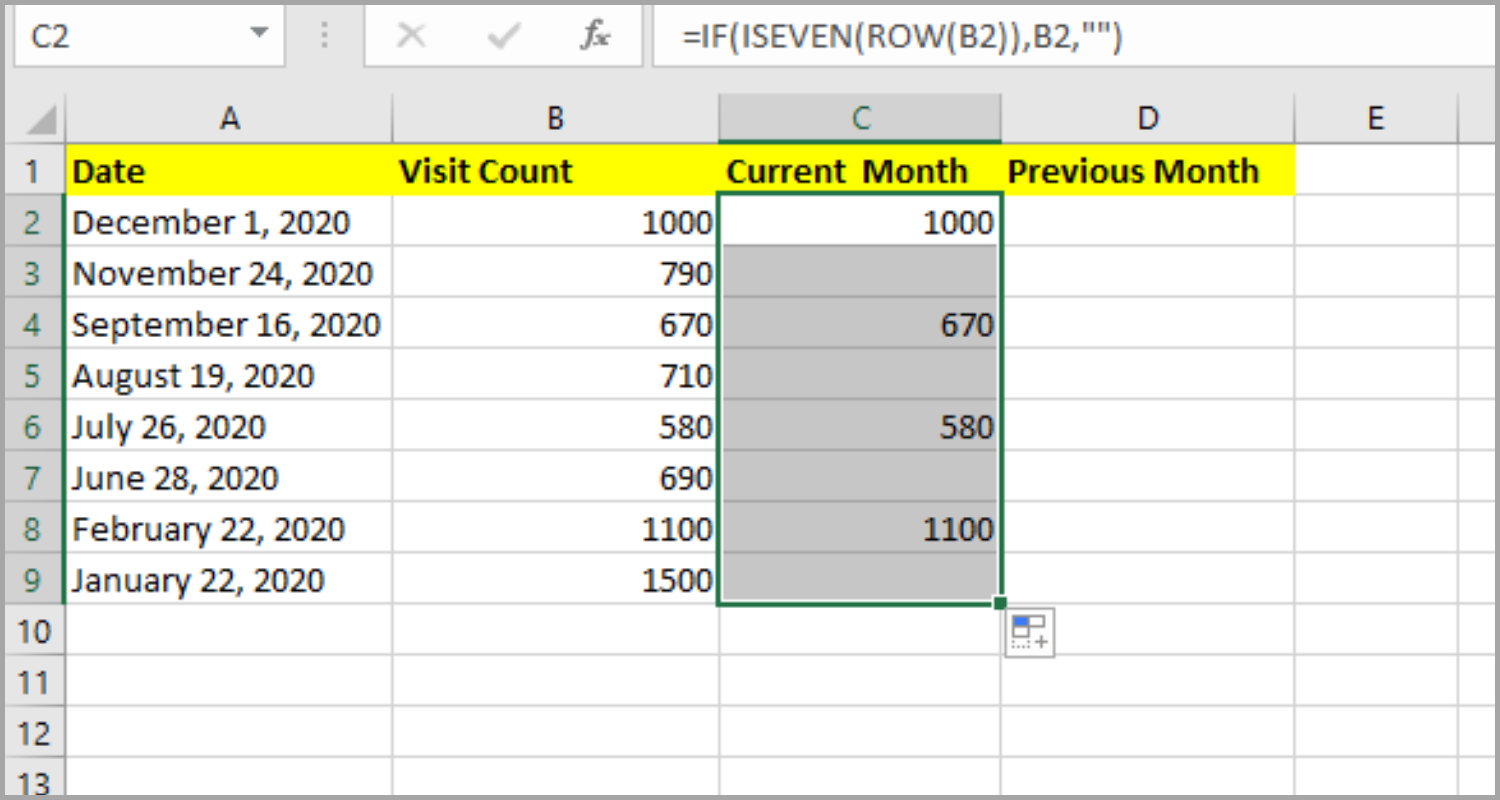Image resolution: width=1500 pixels, height=800 pixels.
Task: Select row header 5
Action: (33, 375)
